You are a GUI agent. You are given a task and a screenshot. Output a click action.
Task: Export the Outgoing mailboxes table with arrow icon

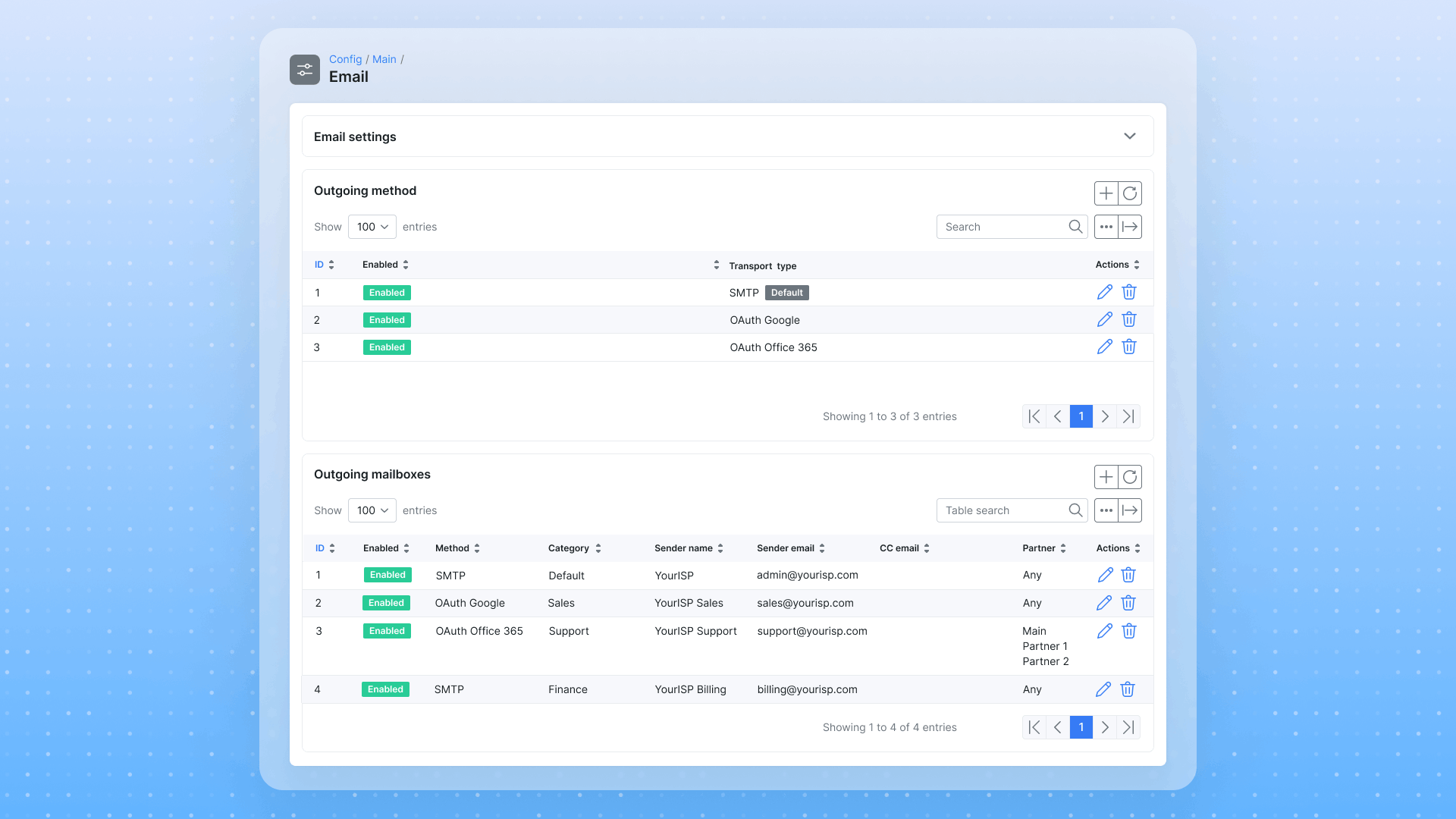tap(1130, 510)
